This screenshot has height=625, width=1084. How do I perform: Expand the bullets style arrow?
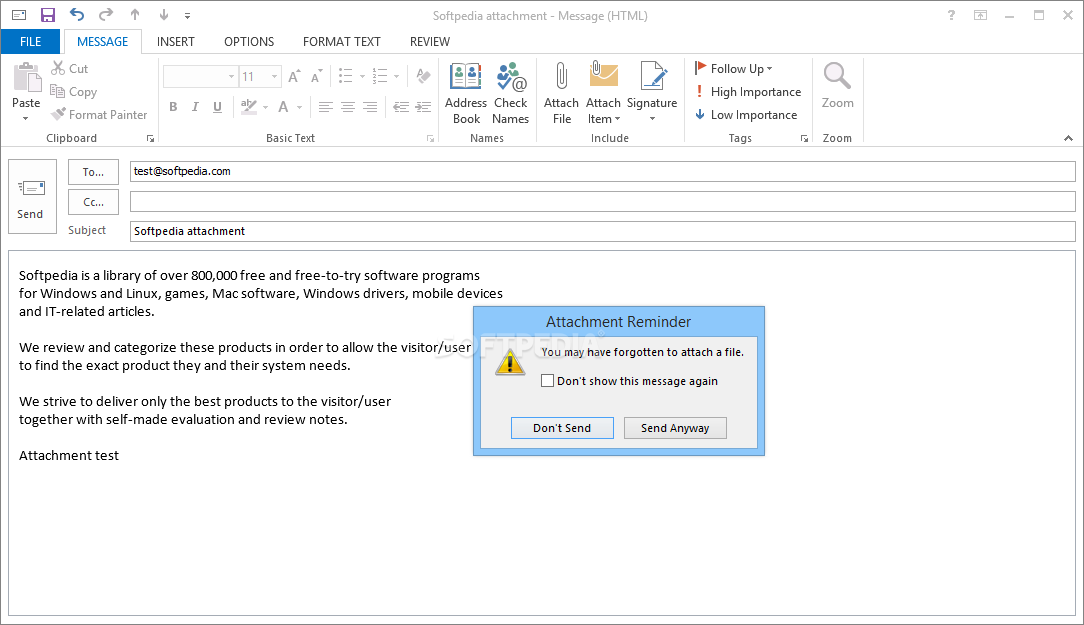tap(362, 77)
